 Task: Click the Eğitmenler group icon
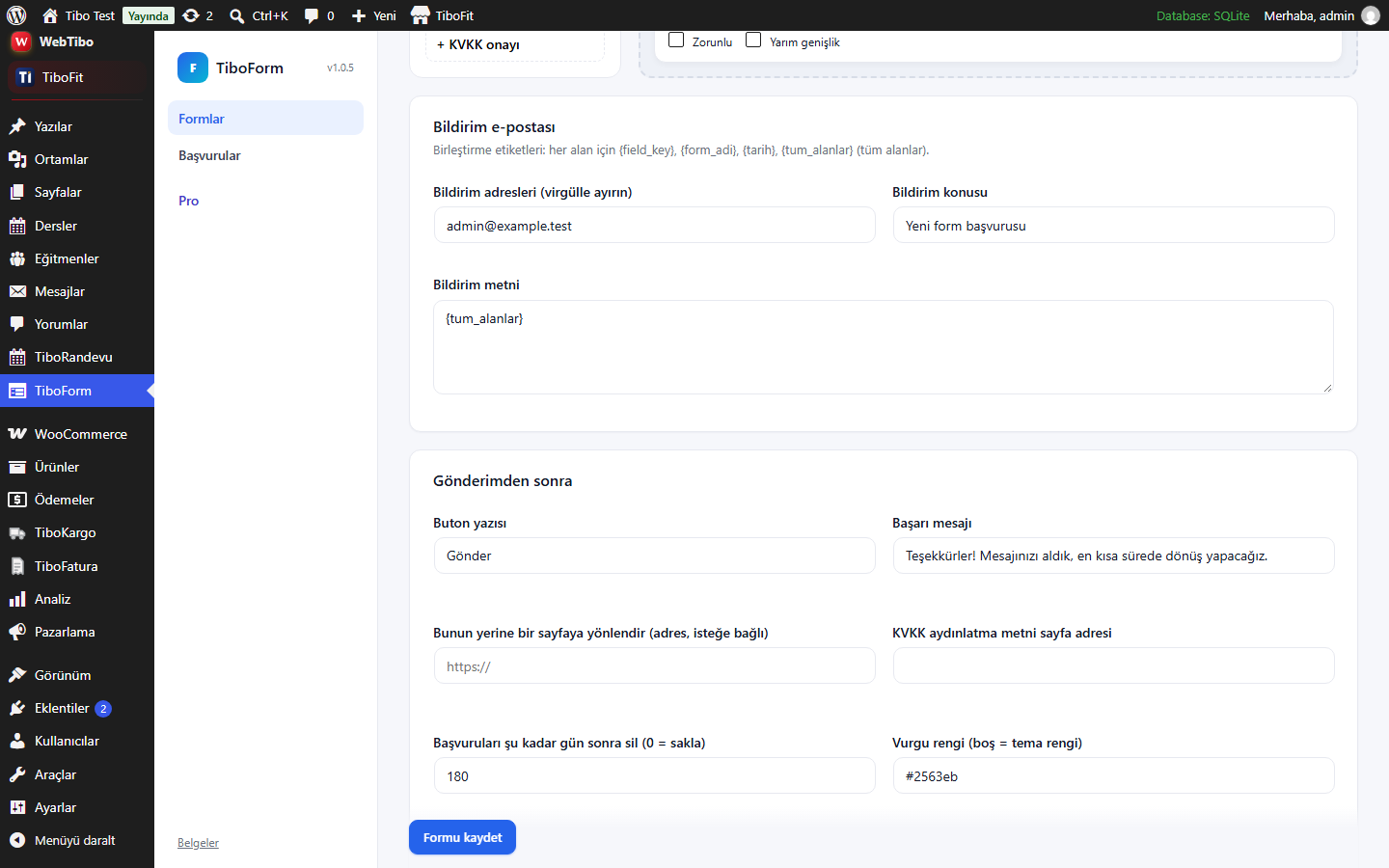point(17,258)
